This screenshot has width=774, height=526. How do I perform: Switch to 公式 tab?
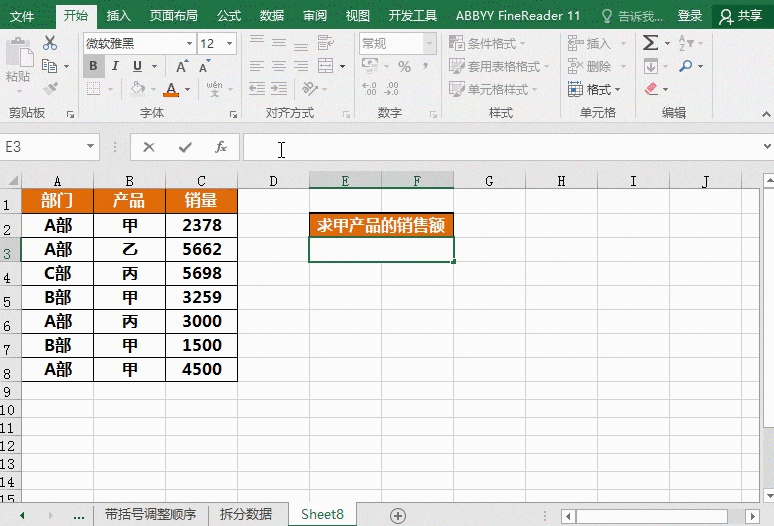(229, 16)
